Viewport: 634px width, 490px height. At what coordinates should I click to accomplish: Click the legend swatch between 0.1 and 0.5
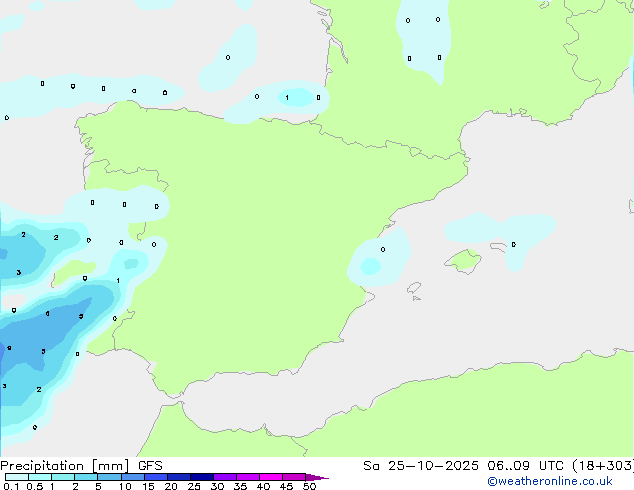(x=17, y=477)
